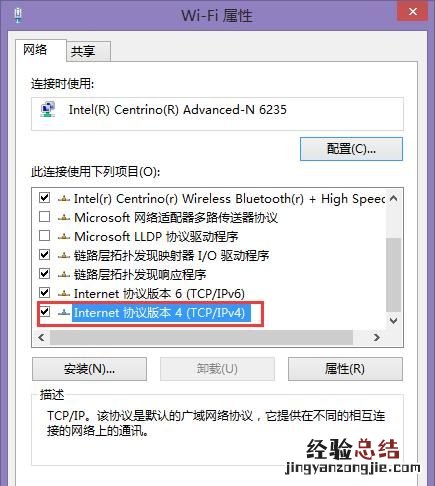This screenshot has width=435, height=486.
Task: Click the icon beside 链路层拓扑发现映射器 I/O 驱动程序
Action: 64,256
